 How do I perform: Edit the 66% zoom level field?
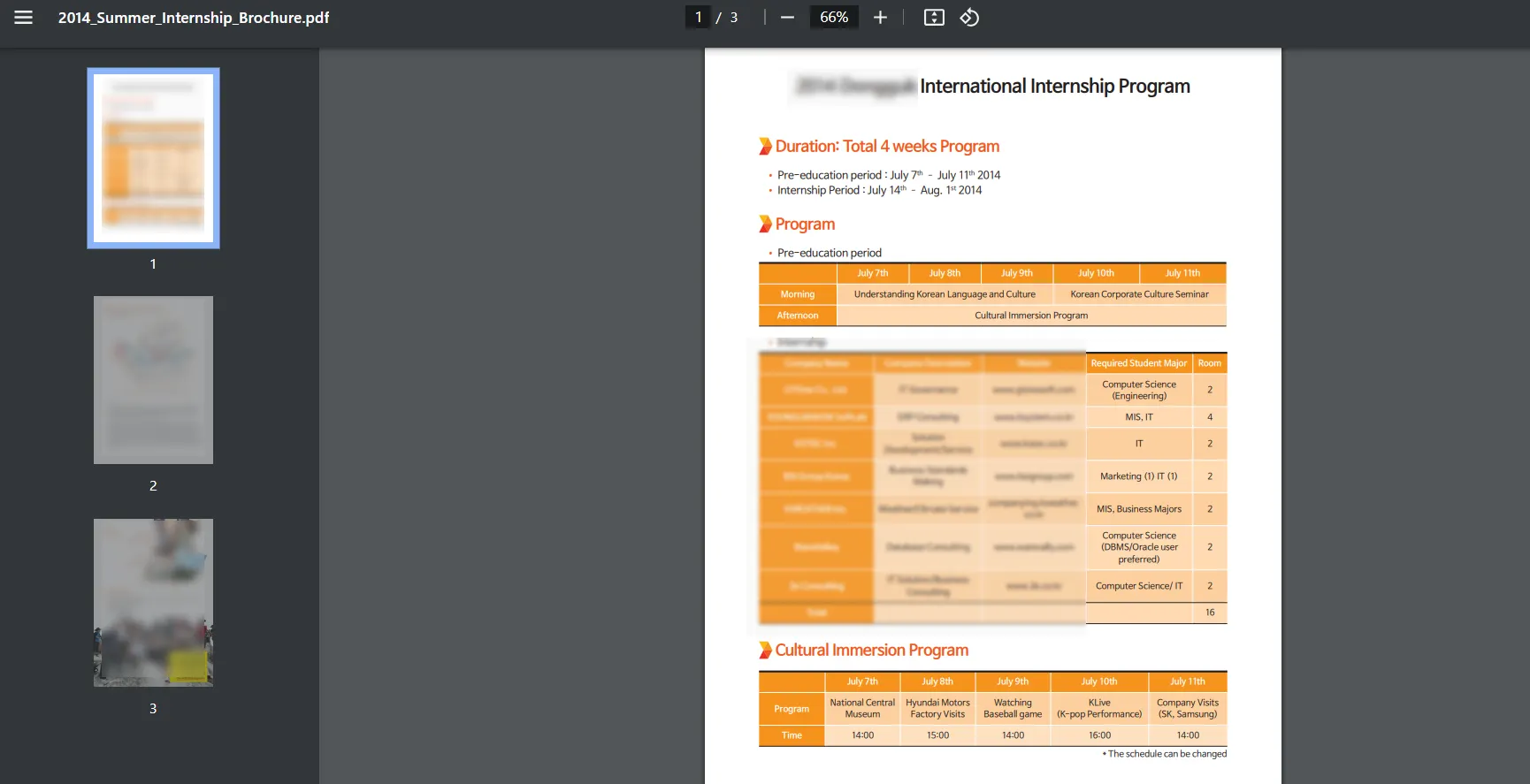coord(834,17)
